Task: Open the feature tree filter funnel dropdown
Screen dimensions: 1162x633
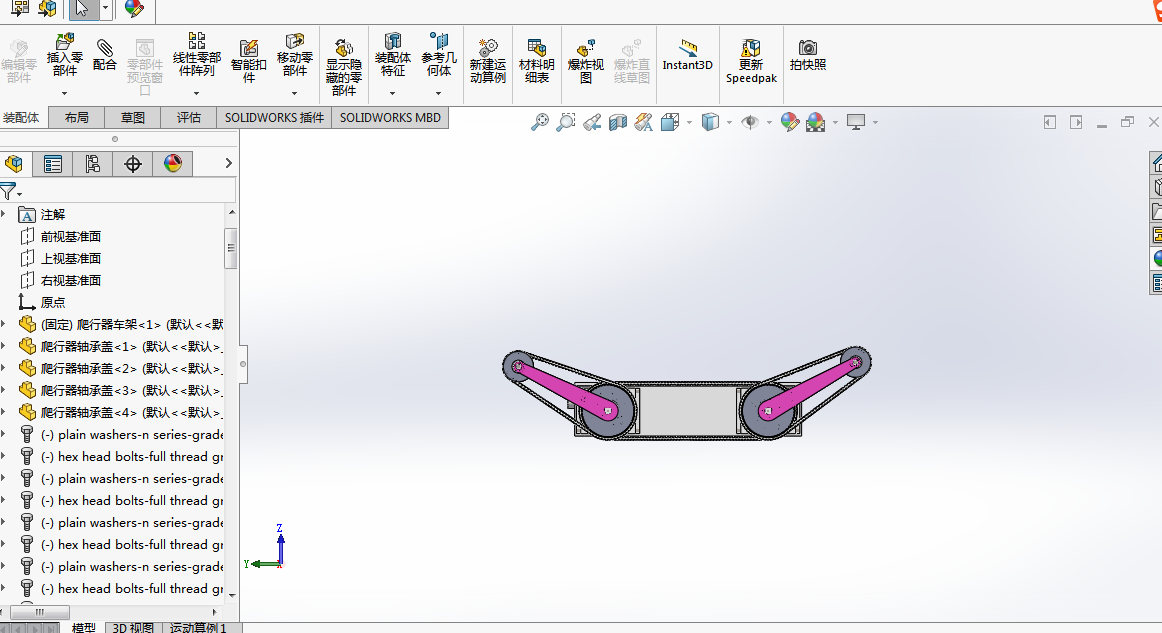Action: (10, 192)
